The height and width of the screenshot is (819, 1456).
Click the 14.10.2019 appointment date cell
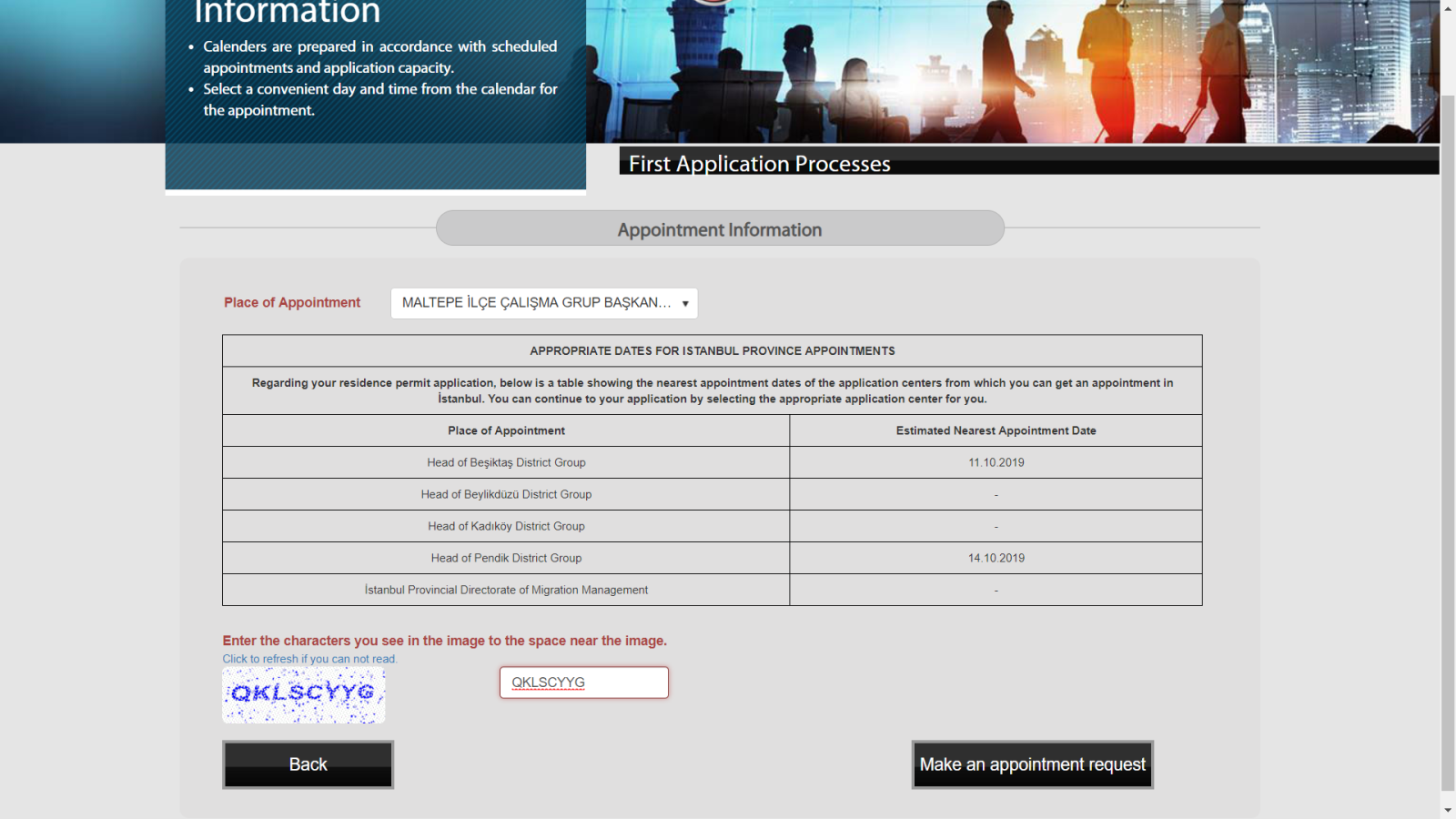[x=996, y=558]
